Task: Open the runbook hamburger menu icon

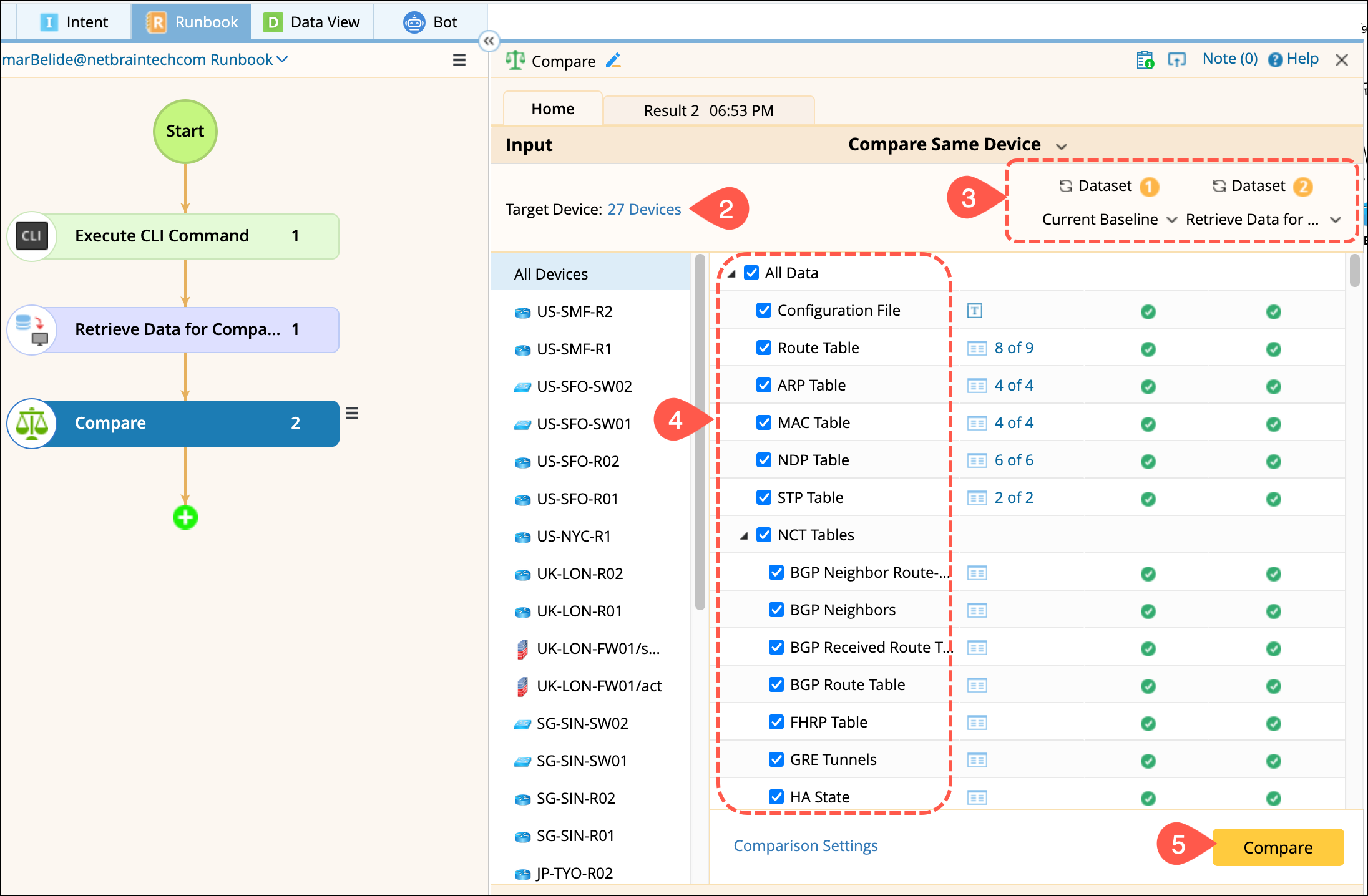Action: pyautogui.click(x=459, y=60)
